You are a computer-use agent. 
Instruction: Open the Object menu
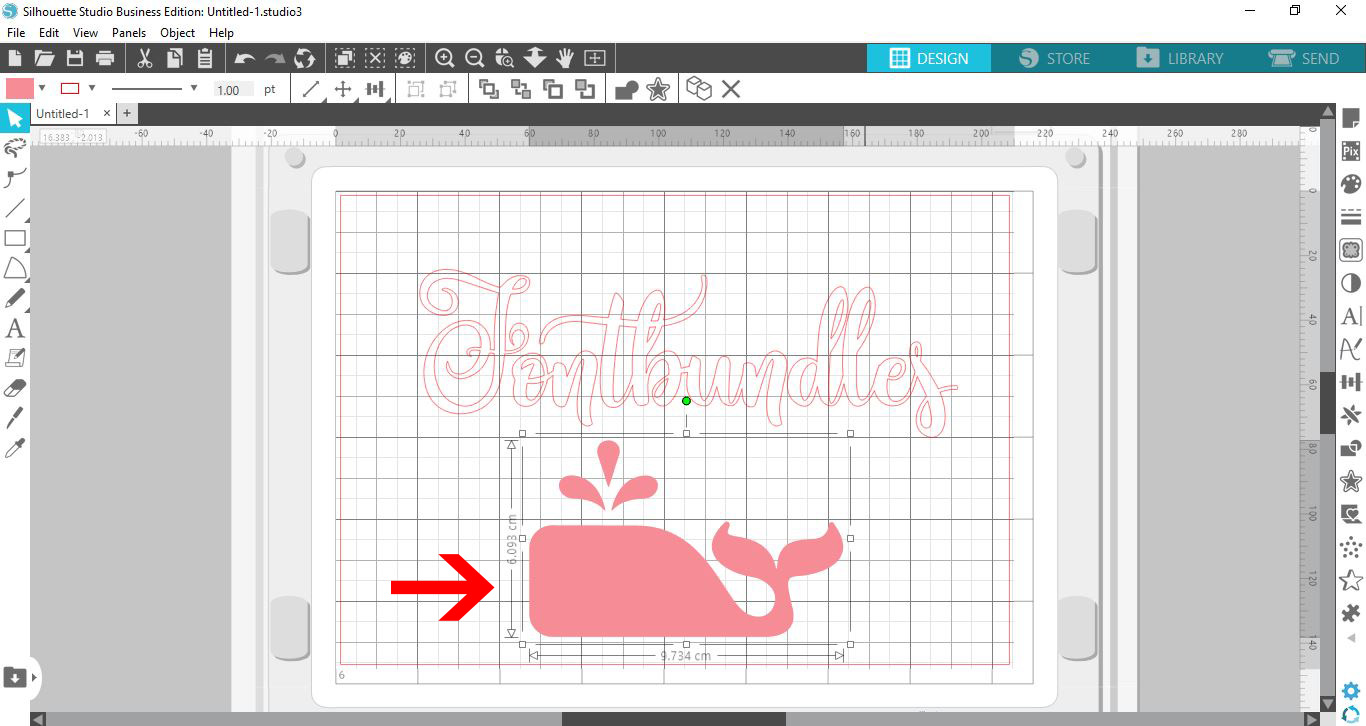point(178,33)
